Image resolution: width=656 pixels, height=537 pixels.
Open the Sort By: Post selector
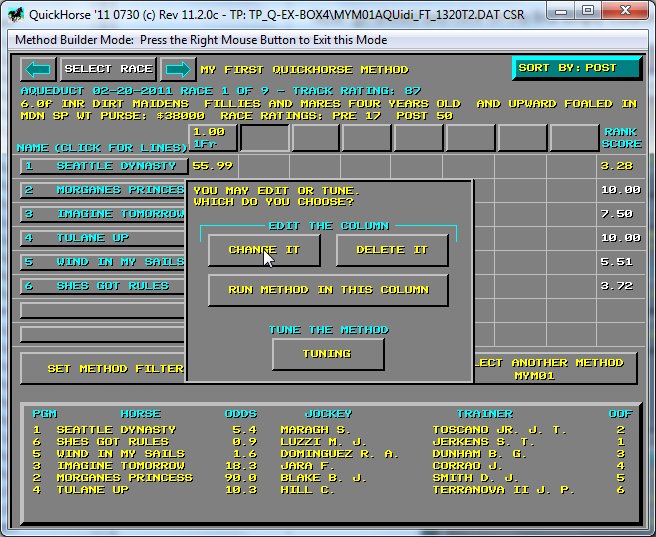tap(577, 68)
